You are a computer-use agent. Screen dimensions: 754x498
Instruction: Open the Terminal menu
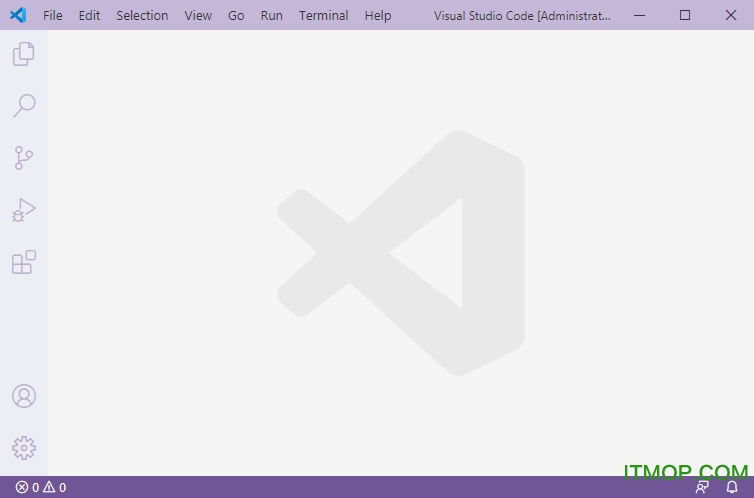point(324,15)
